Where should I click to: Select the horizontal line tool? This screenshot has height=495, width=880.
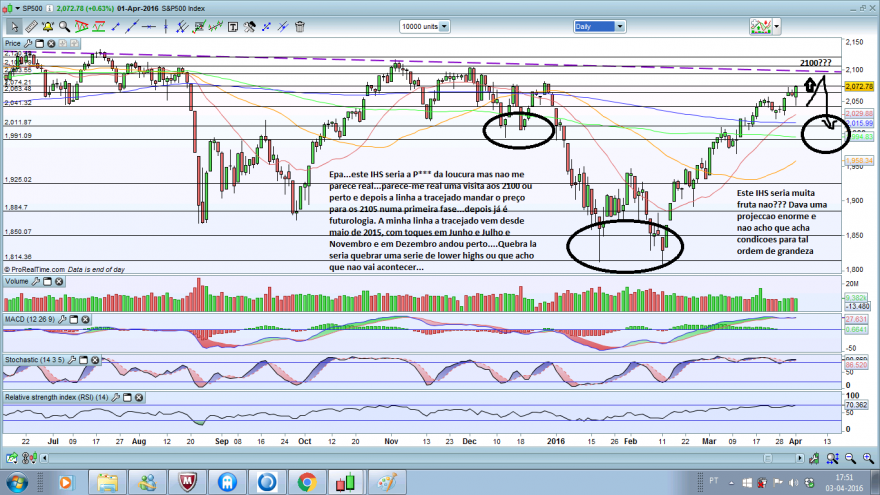[149, 26]
